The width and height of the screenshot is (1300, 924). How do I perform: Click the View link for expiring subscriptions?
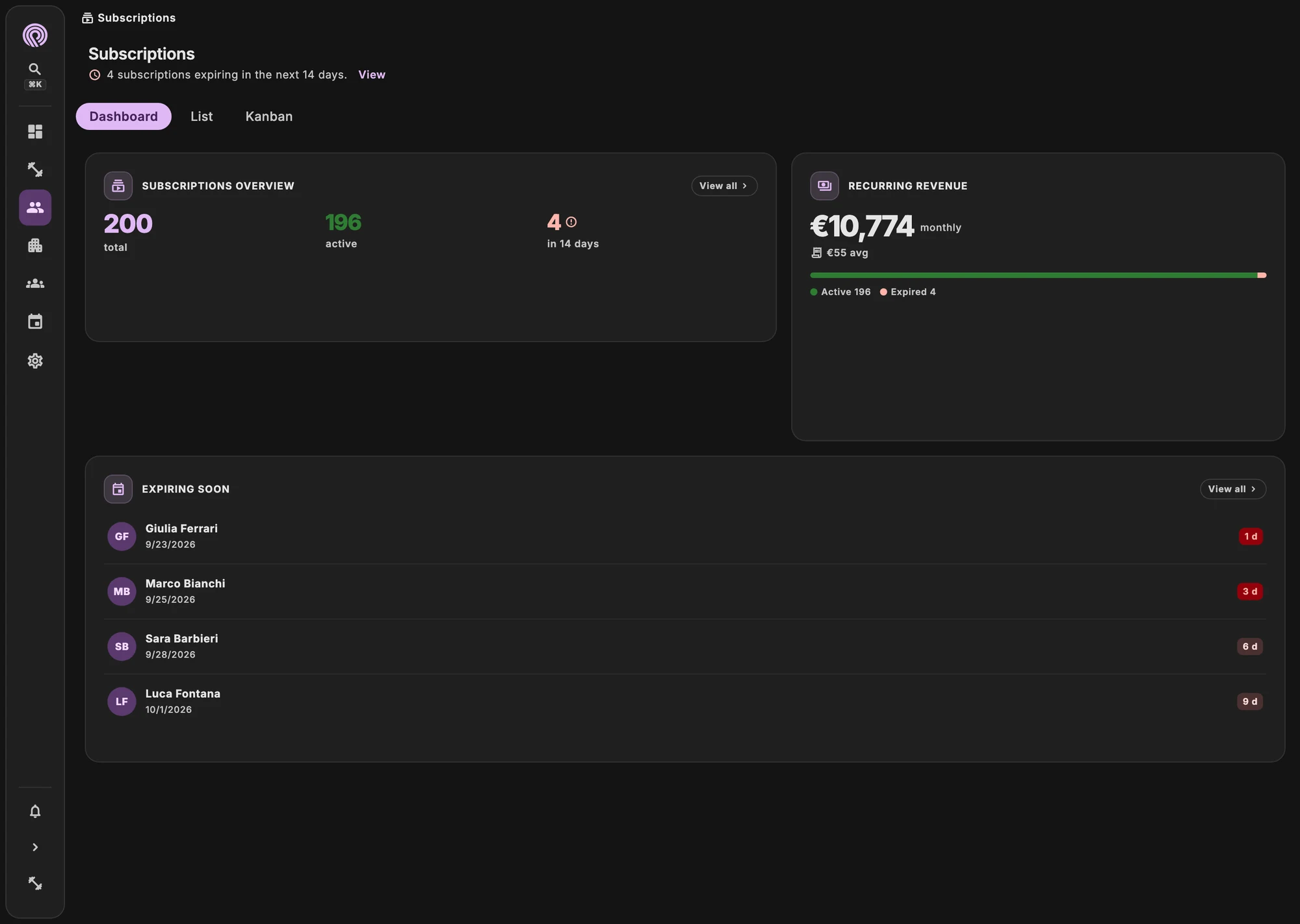pyautogui.click(x=372, y=75)
